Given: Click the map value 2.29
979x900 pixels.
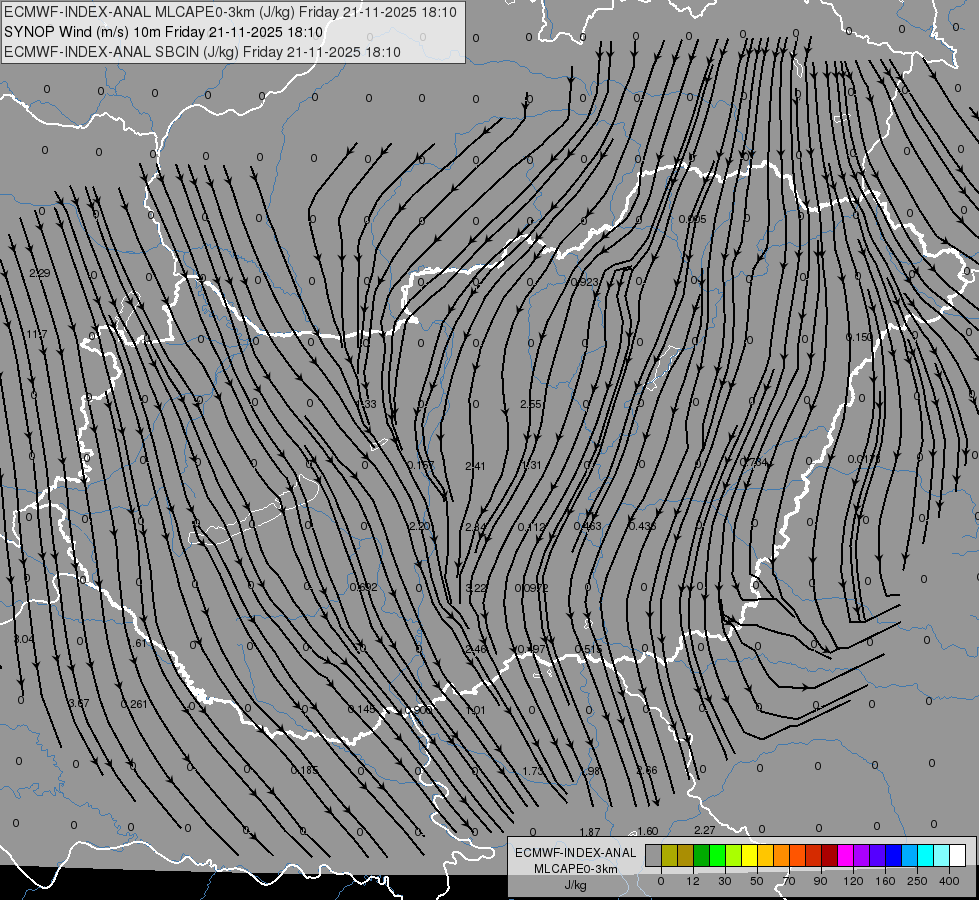Looking at the screenshot, I should (39, 273).
